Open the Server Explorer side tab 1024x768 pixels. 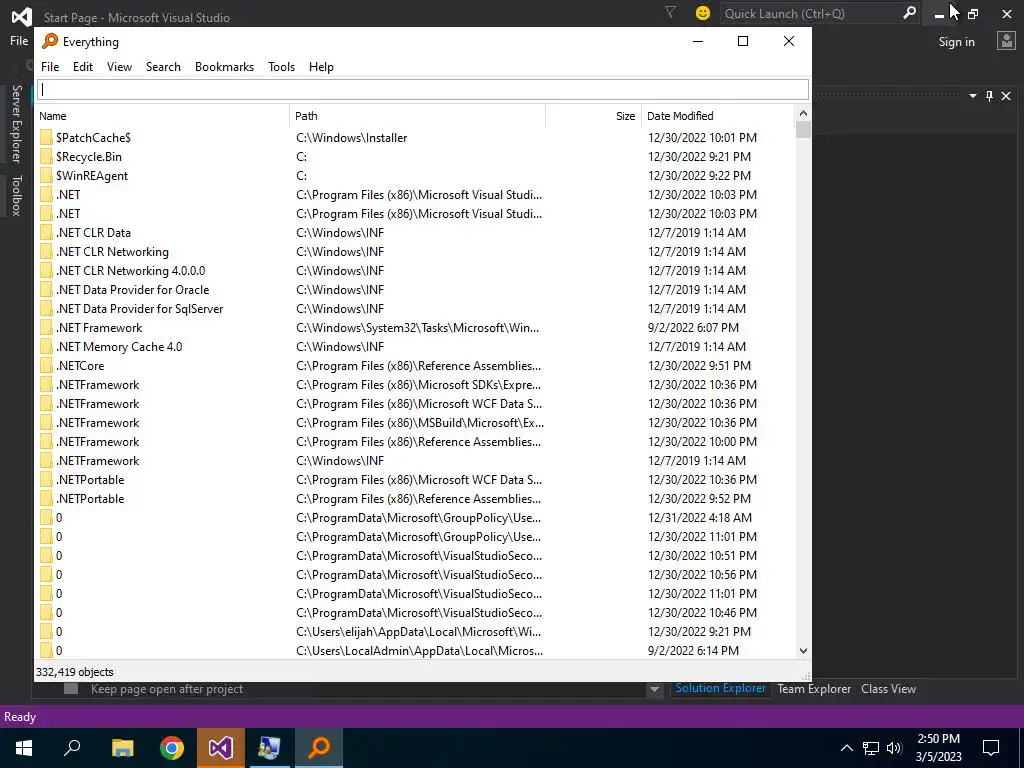point(16,123)
